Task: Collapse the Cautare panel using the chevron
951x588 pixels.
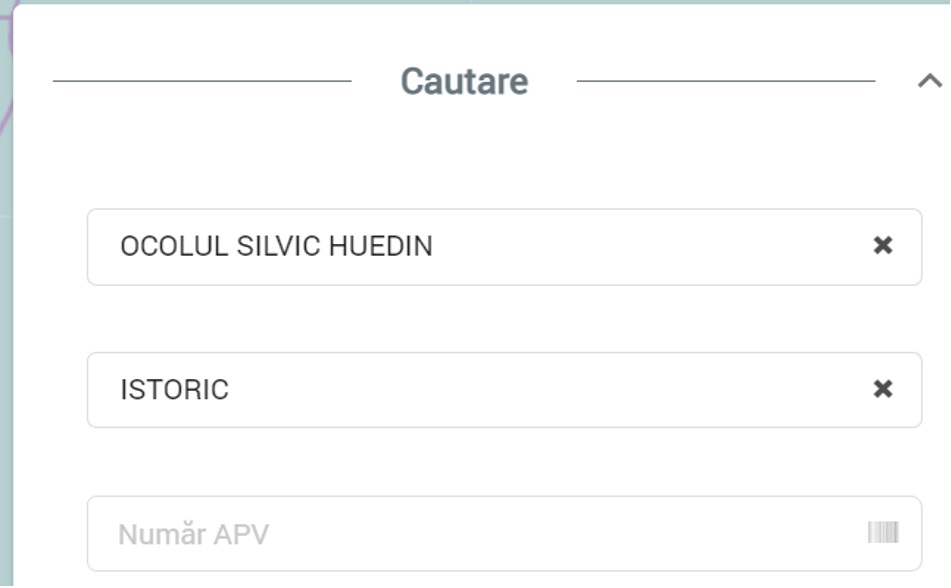Action: [x=929, y=81]
